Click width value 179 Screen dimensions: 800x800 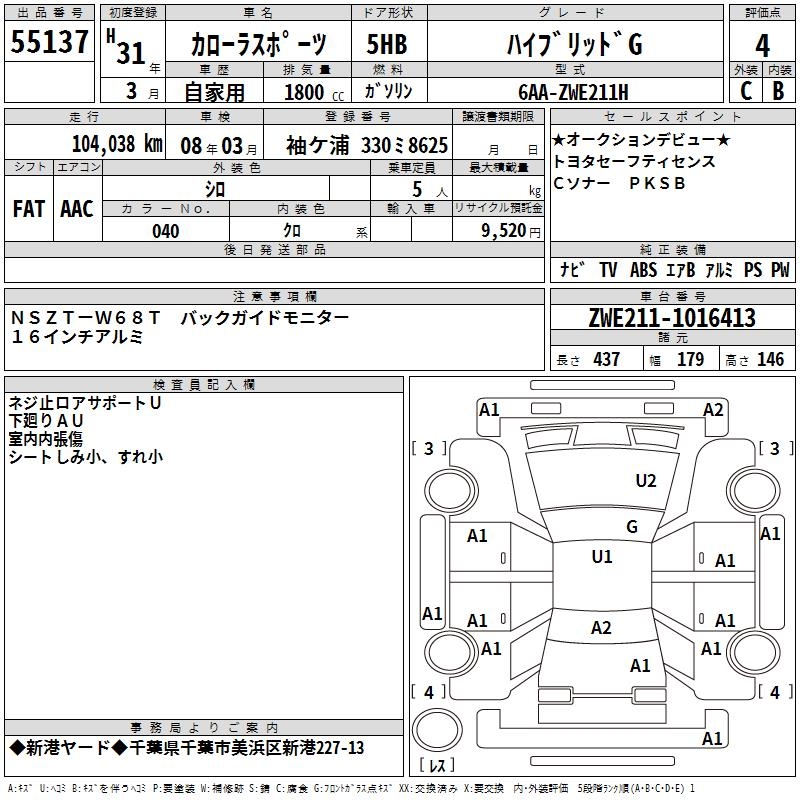point(690,359)
